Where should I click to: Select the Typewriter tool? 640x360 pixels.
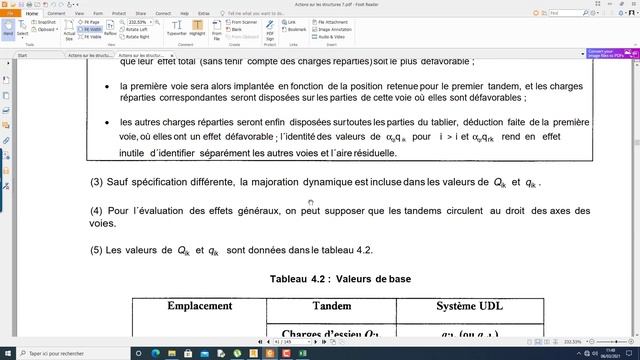pos(177,28)
